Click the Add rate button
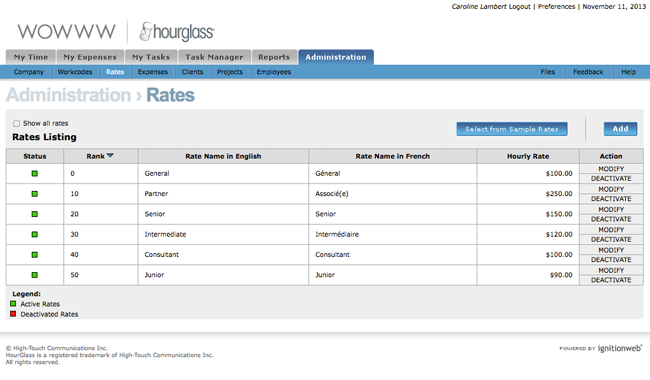Image resolution: width=650 pixels, height=380 pixels. pyautogui.click(x=621, y=129)
